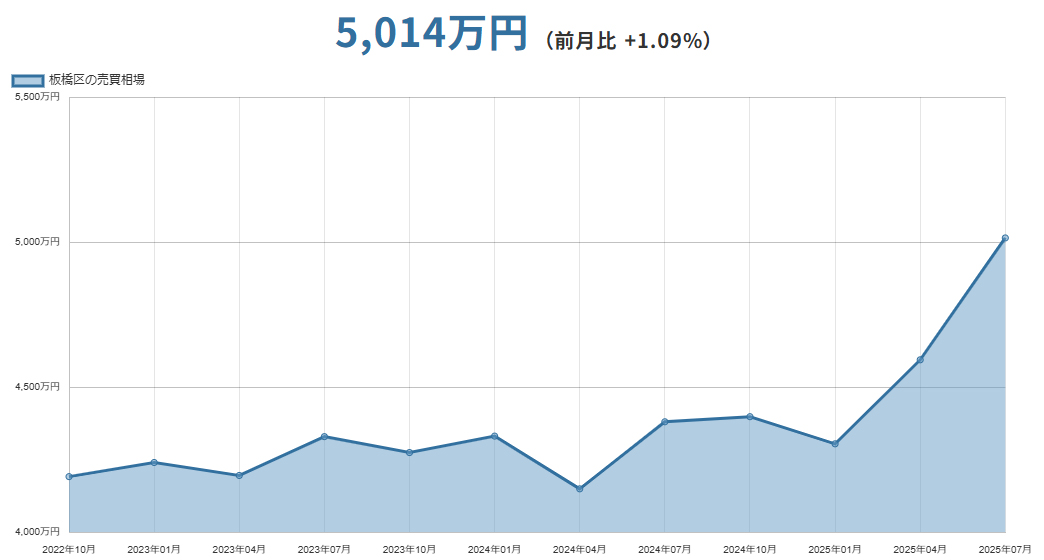Click the 5,000万円 axis label

[37, 242]
